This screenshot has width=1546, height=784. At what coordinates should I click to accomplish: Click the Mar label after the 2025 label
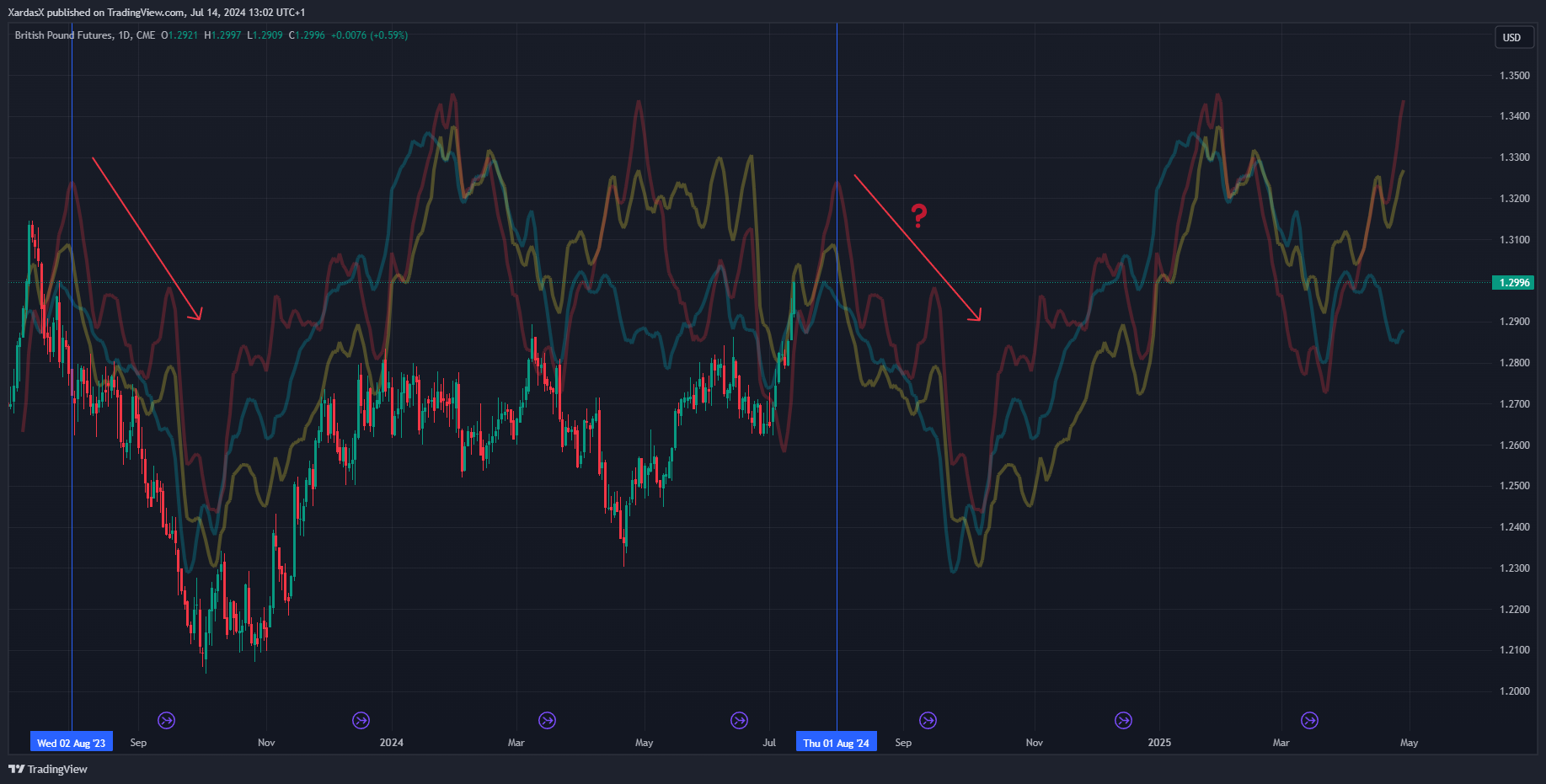1281,743
